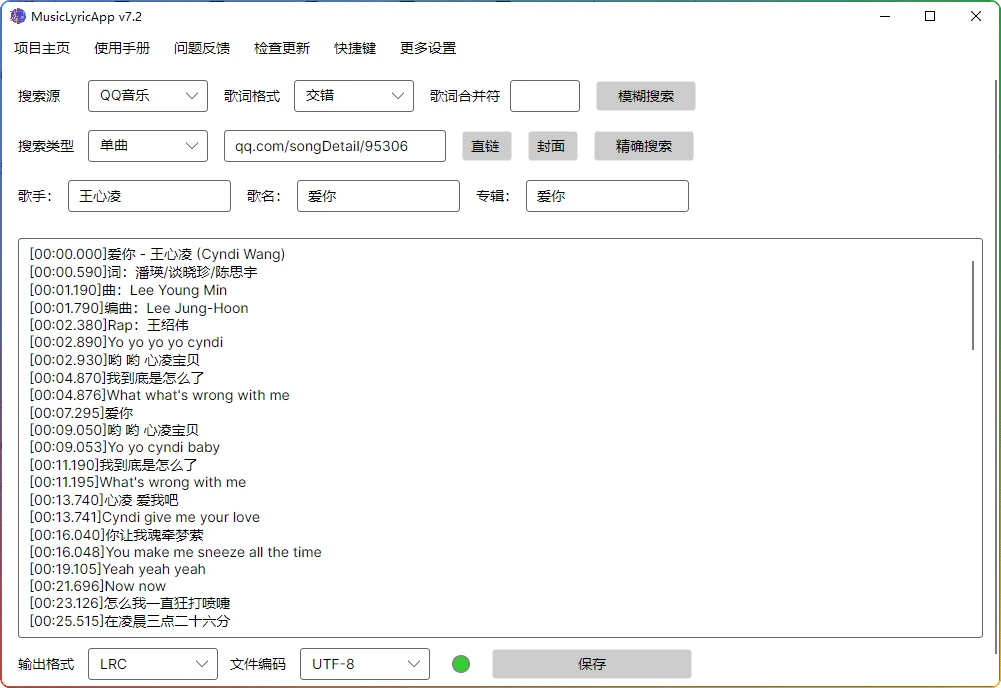Select the 检查更新 menu item
Viewport: 1001px width, 688px height.
pyautogui.click(x=282, y=49)
